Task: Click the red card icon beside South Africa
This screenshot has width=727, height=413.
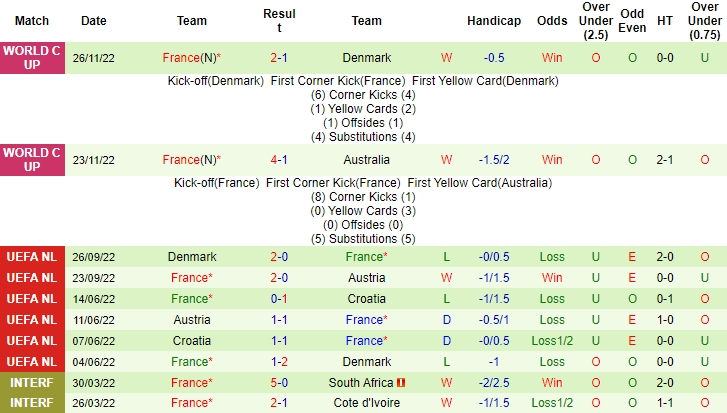Action: point(401,383)
